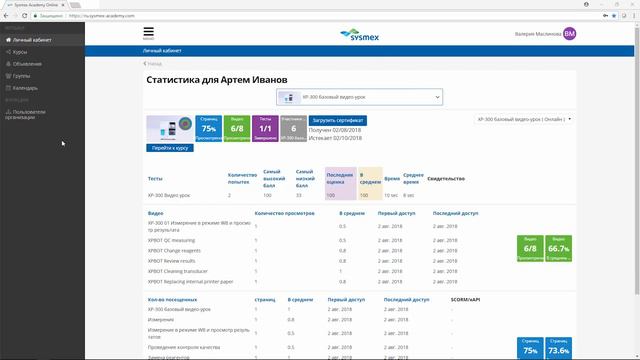Click the Перейти к курсу button
Screen dimensions: 640x360
(170, 148)
